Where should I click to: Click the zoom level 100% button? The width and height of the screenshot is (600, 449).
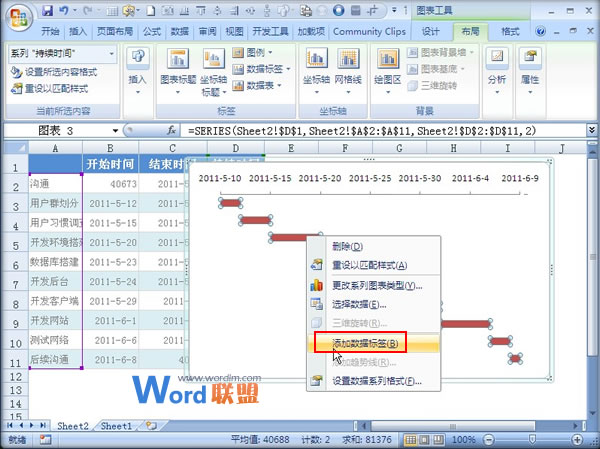463,439
